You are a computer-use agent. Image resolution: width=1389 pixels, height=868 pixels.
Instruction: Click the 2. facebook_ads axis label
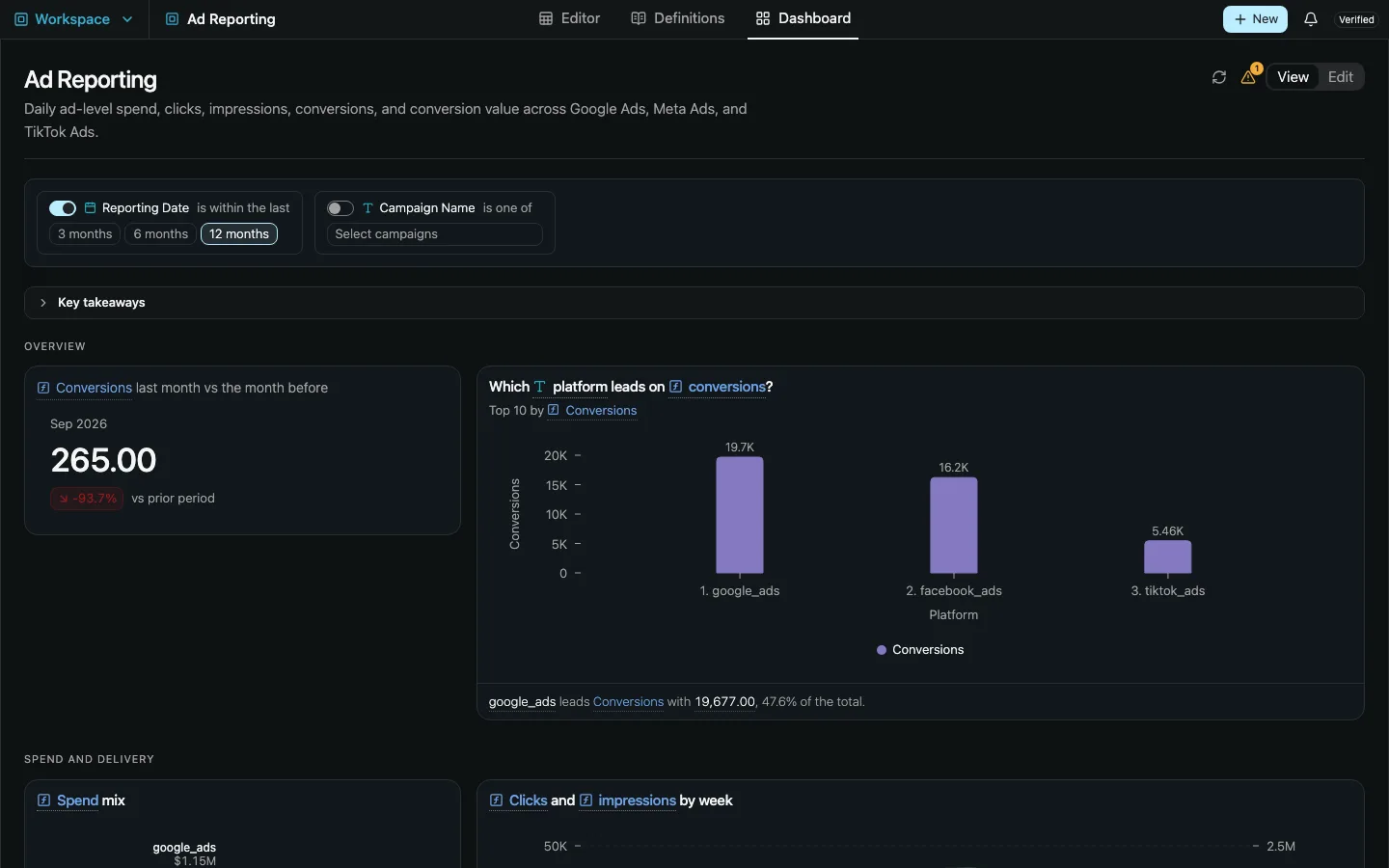[x=954, y=591]
